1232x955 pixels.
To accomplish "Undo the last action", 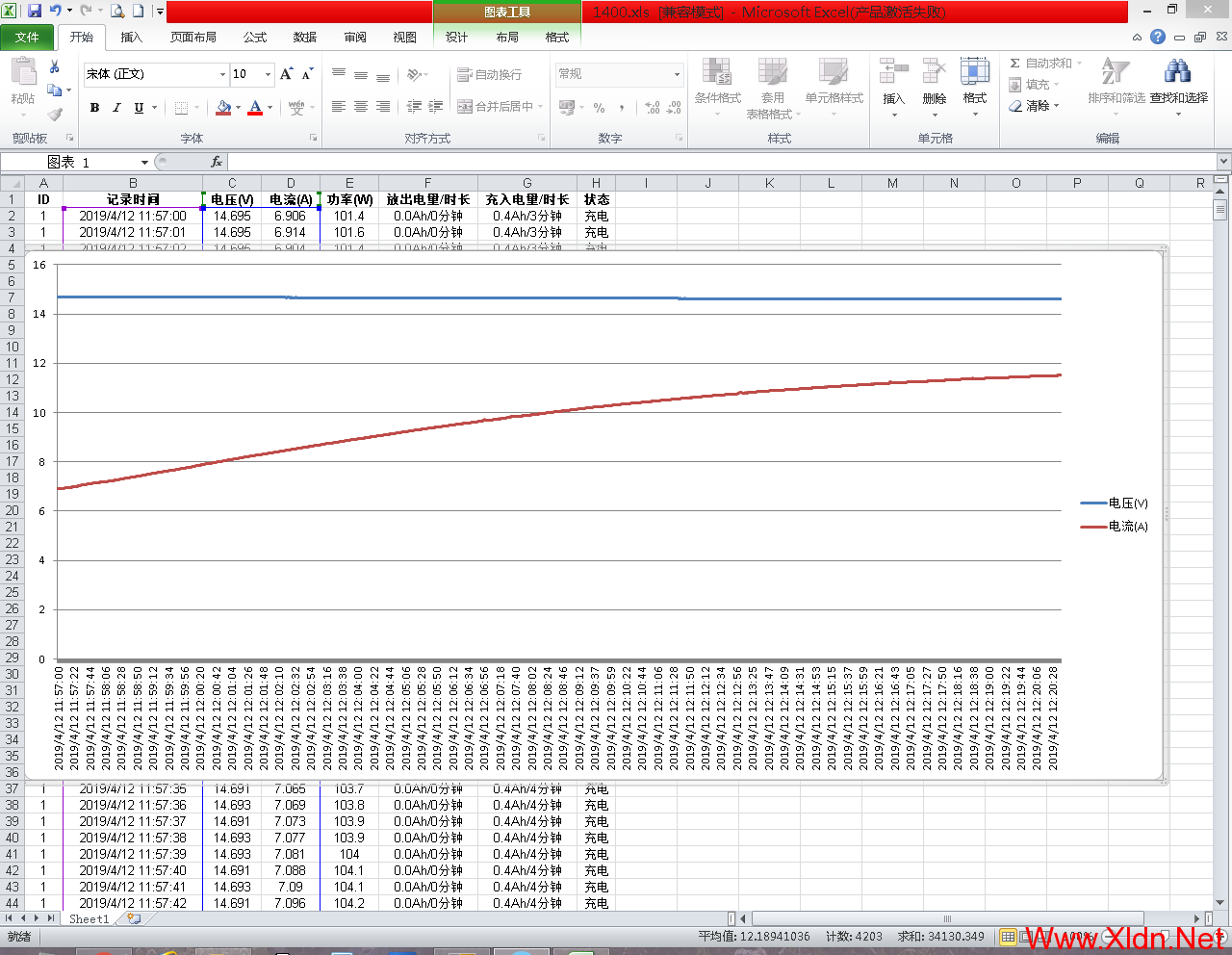I will [x=55, y=12].
